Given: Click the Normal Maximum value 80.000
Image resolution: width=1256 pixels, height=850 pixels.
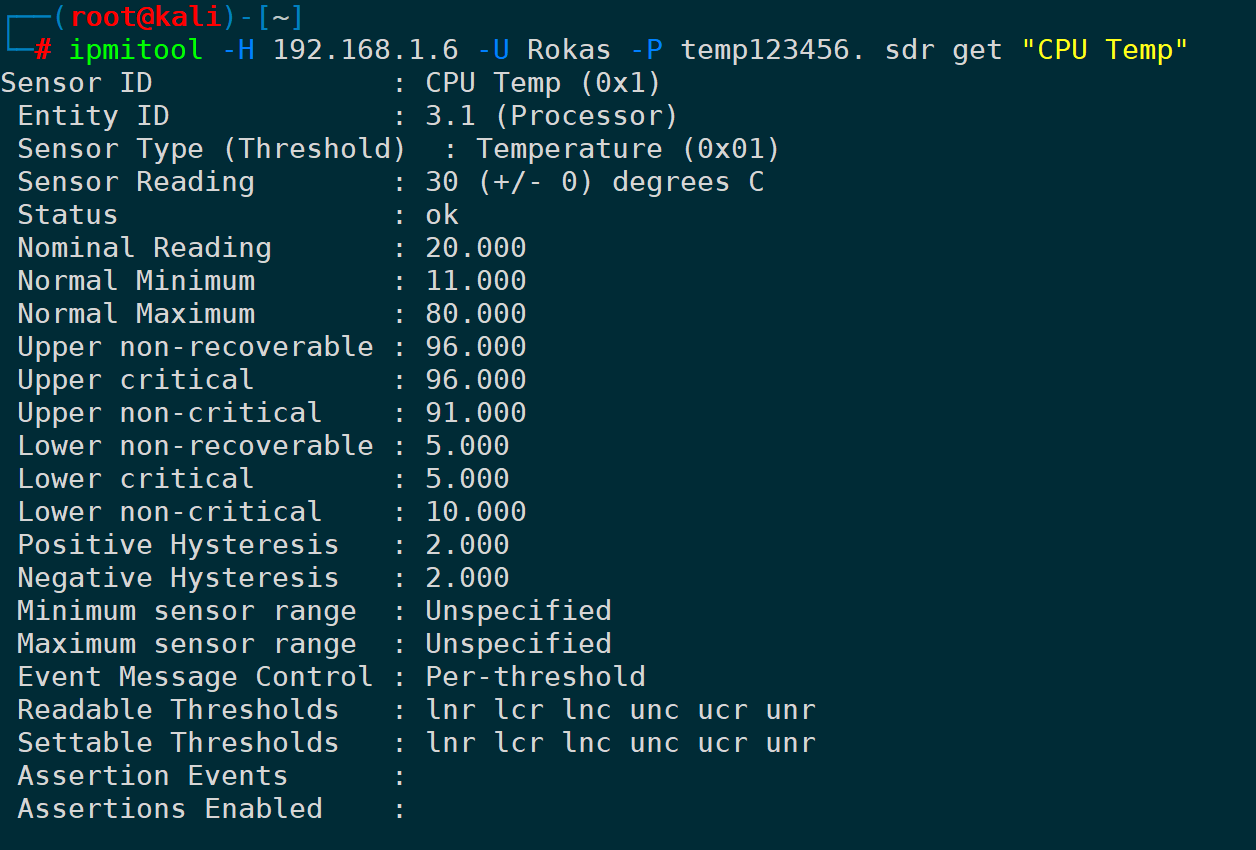Looking at the screenshot, I should click(476, 314).
